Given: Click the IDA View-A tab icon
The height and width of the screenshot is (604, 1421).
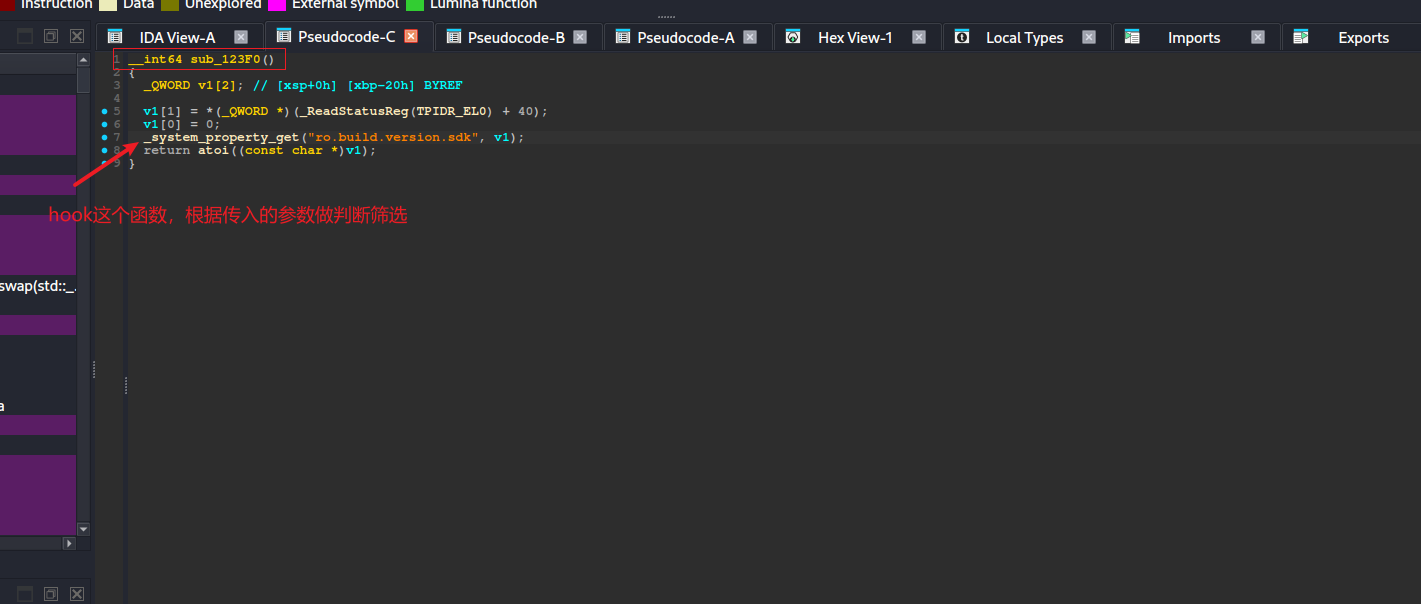Looking at the screenshot, I should [x=114, y=37].
